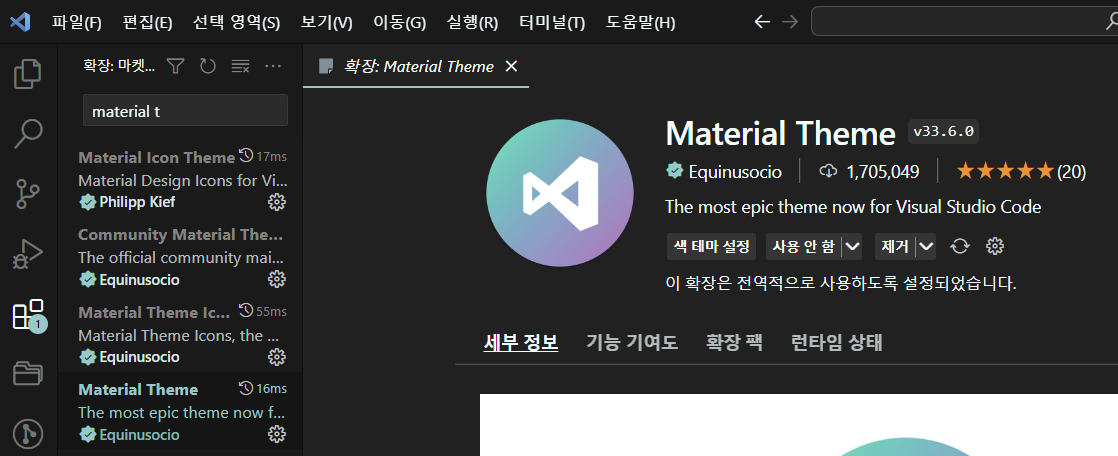This screenshot has height=456, width=1118.
Task: Open the 터미널(T) menu
Action: (552, 23)
